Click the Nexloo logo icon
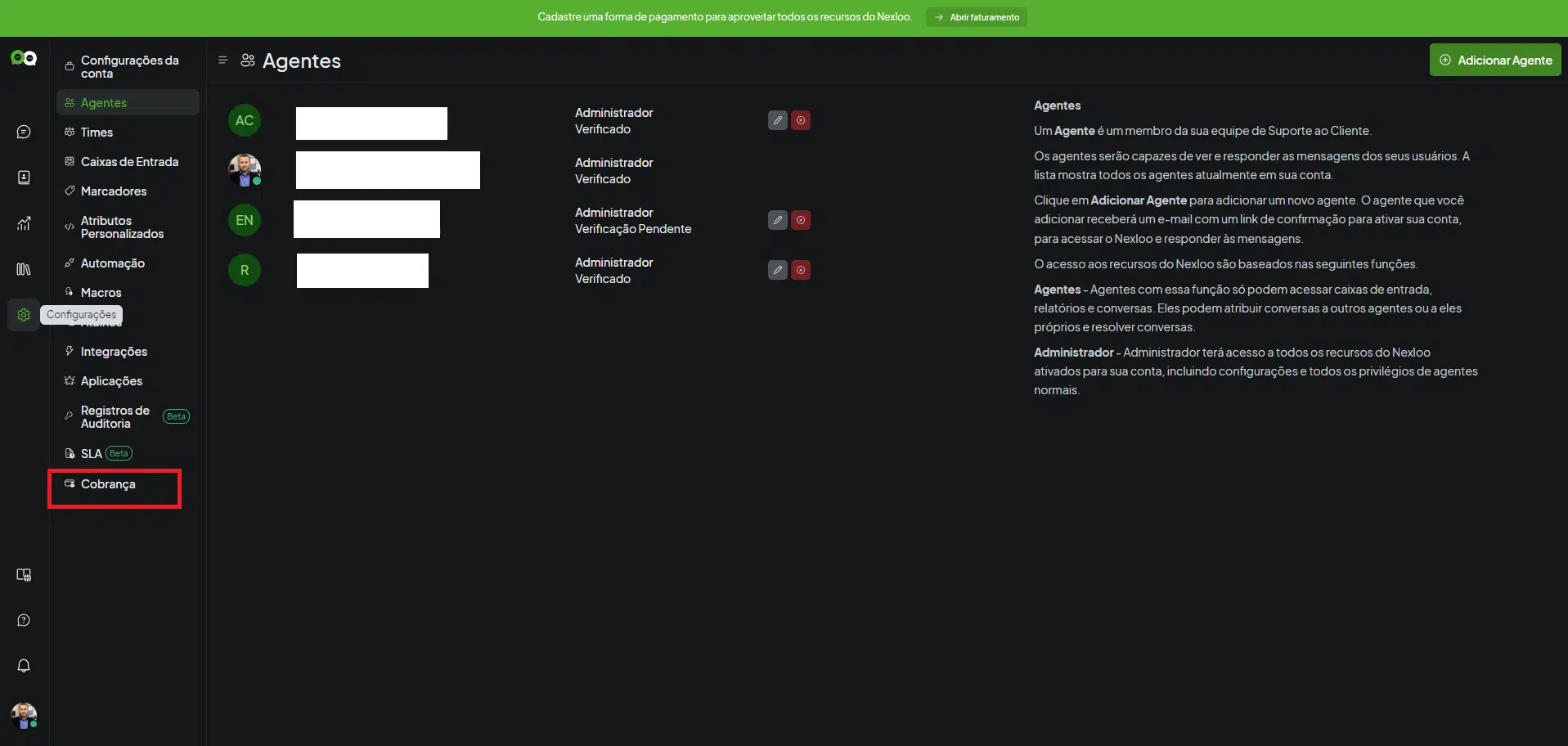Image resolution: width=1568 pixels, height=746 pixels. 24,58
